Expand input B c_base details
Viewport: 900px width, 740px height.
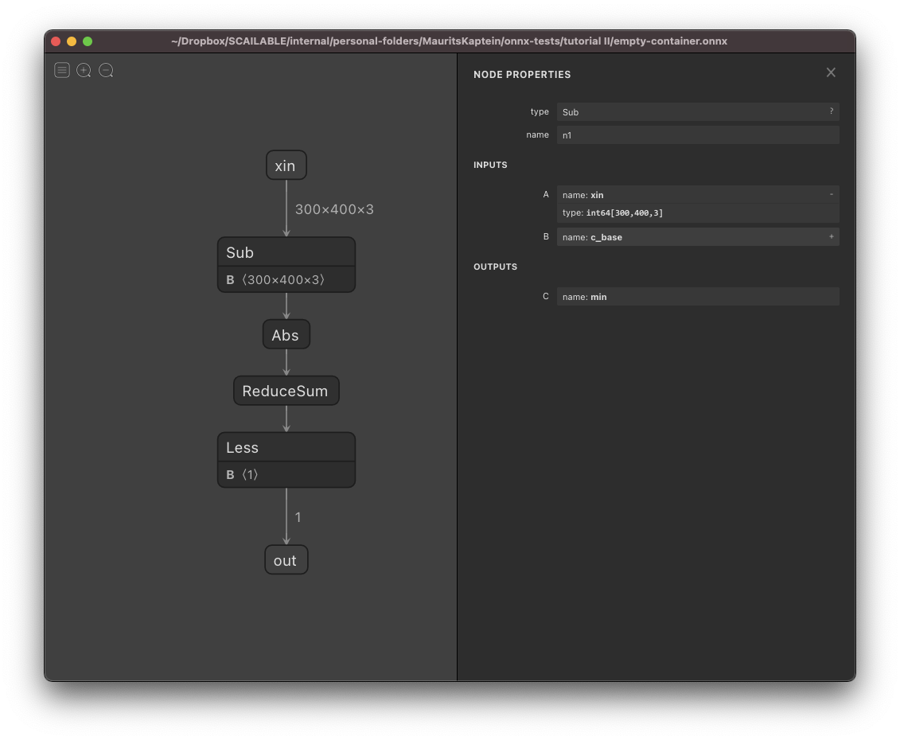coord(830,237)
